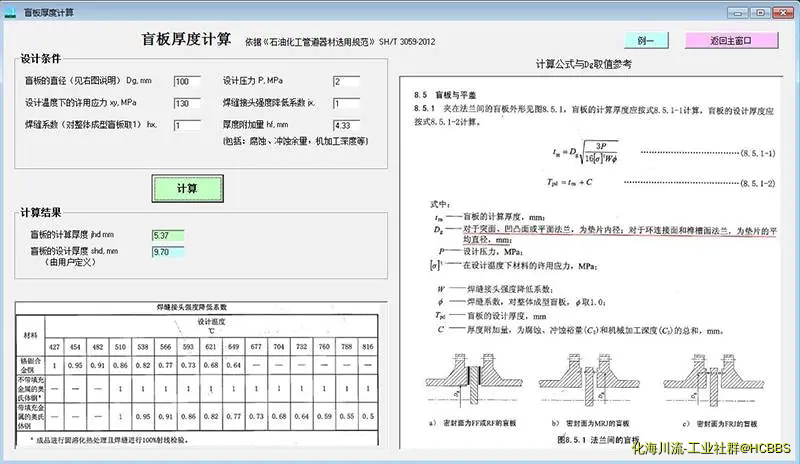This screenshot has height=464, width=800.
Task: Click the 盲板的设计厚度 shd label
Action: point(74,251)
